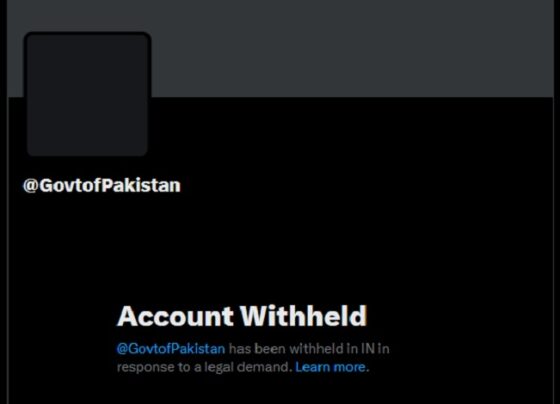
Task: Click the word 'response' in notice
Action: (140, 368)
